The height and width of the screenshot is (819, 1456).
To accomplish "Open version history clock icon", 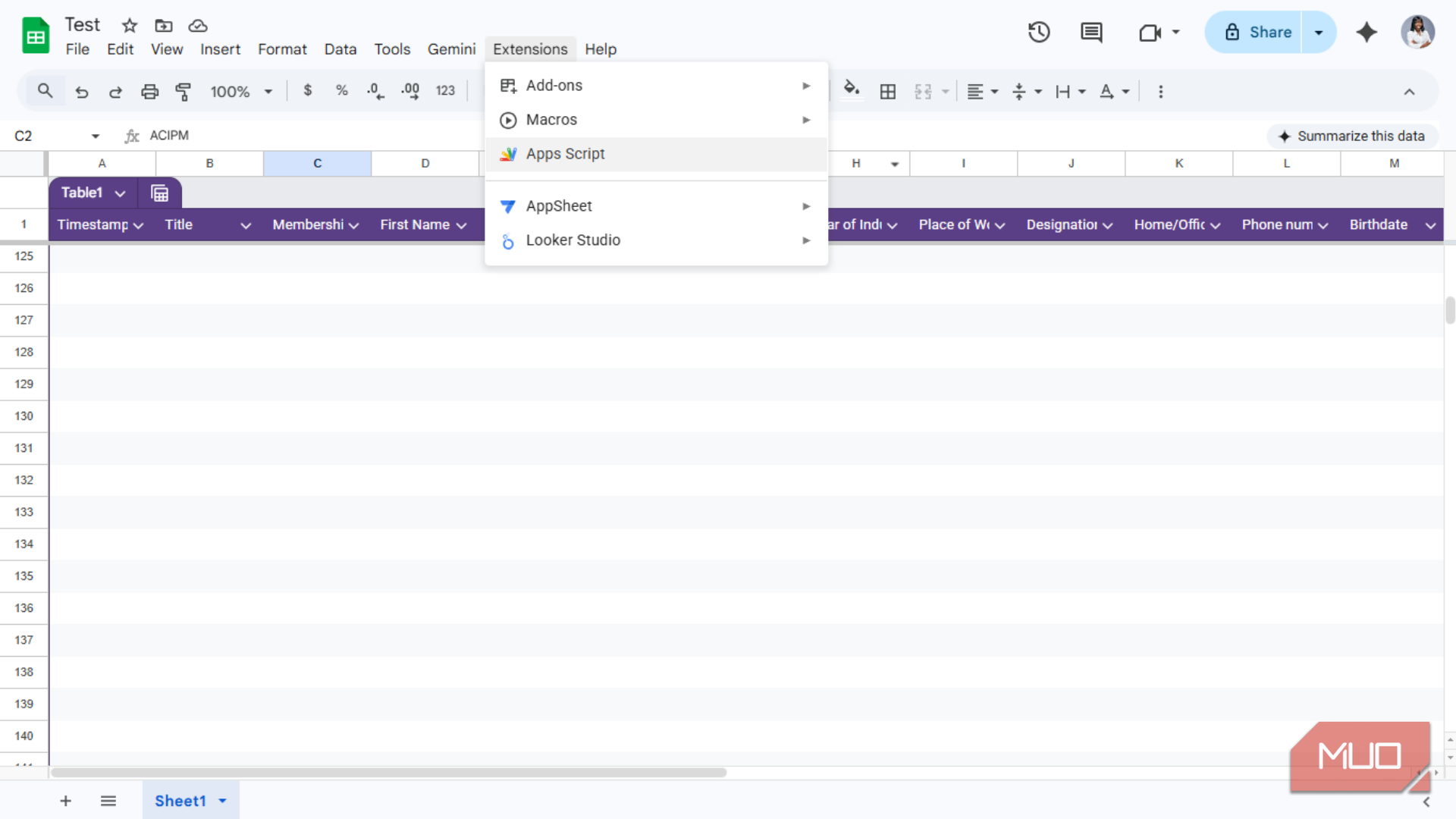I will point(1039,32).
